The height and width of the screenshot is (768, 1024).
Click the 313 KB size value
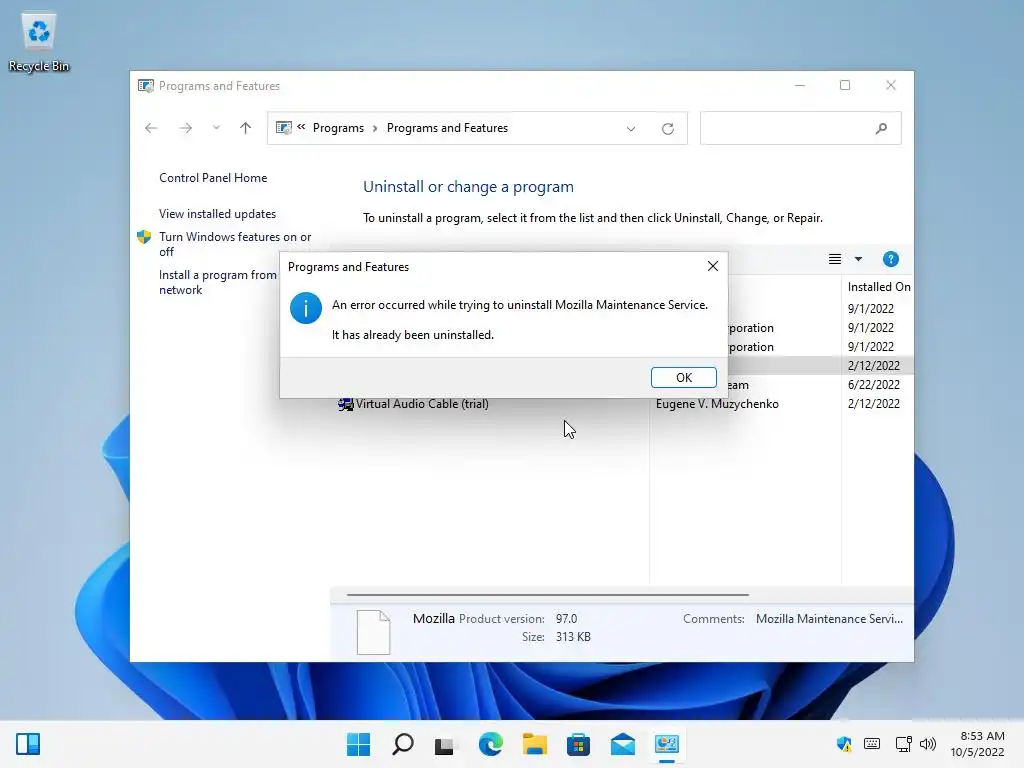[x=573, y=637]
